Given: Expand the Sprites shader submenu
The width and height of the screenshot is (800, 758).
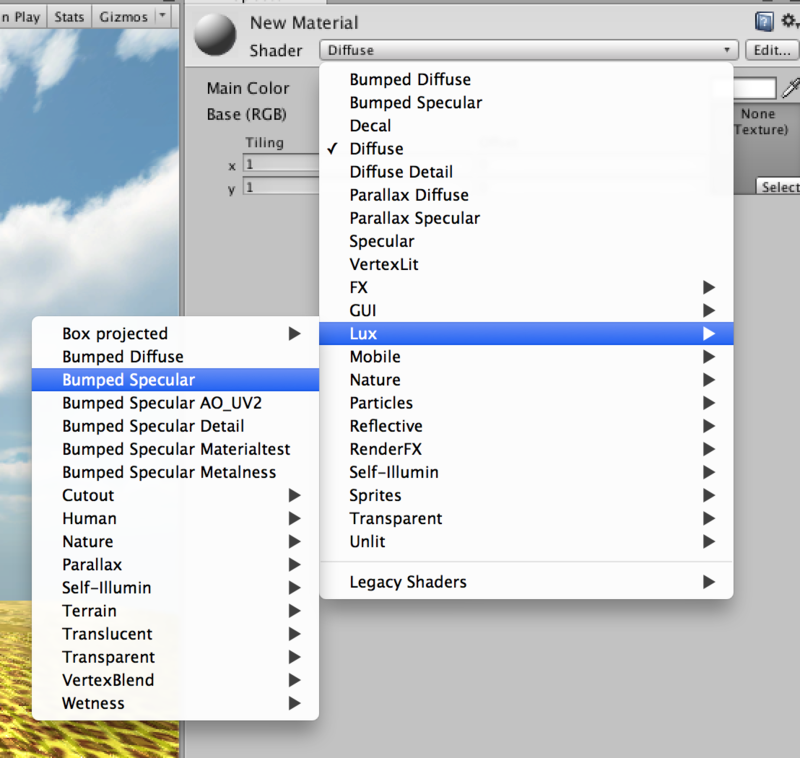Looking at the screenshot, I should point(526,495).
